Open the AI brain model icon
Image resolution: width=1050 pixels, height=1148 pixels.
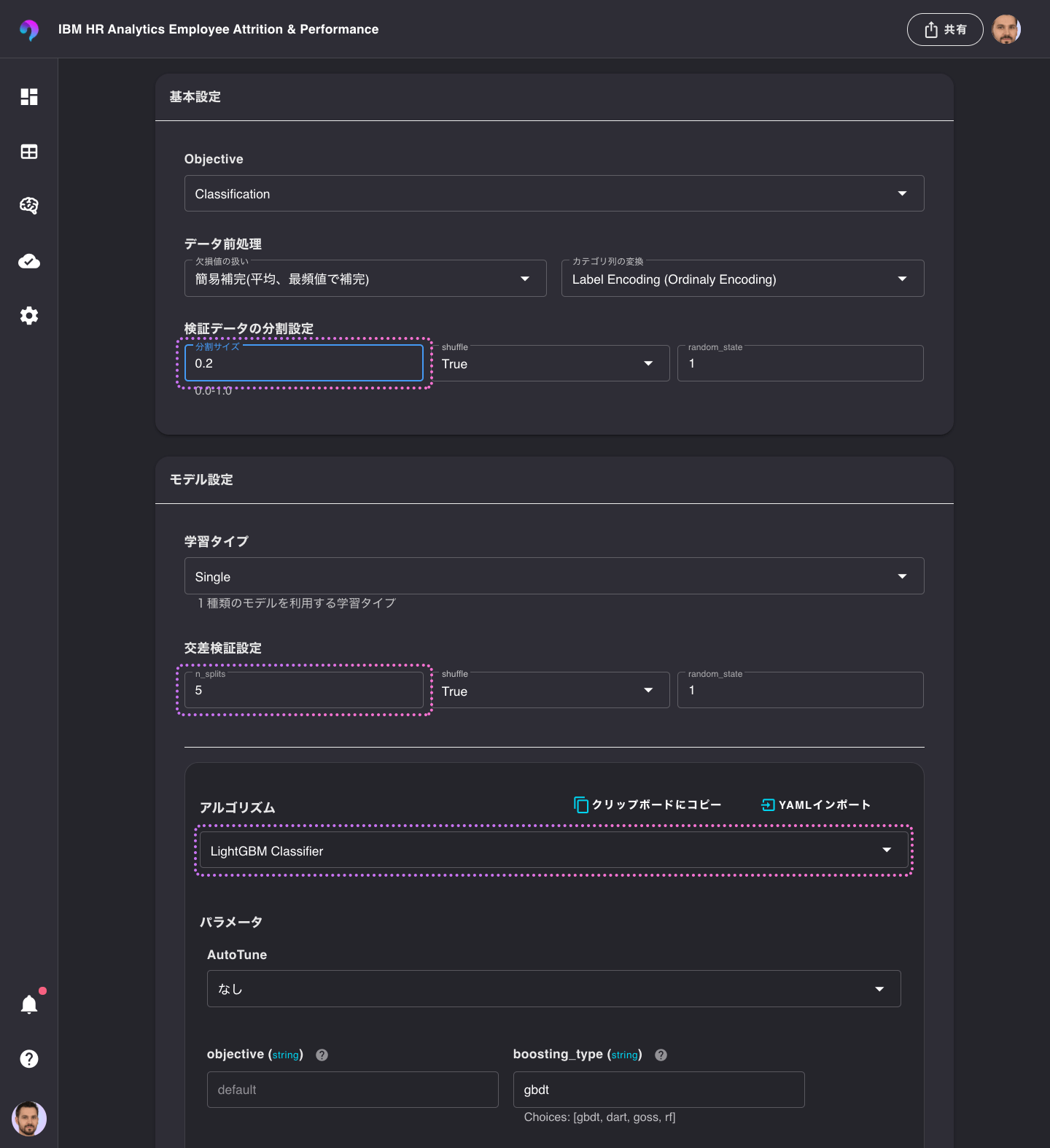29,206
